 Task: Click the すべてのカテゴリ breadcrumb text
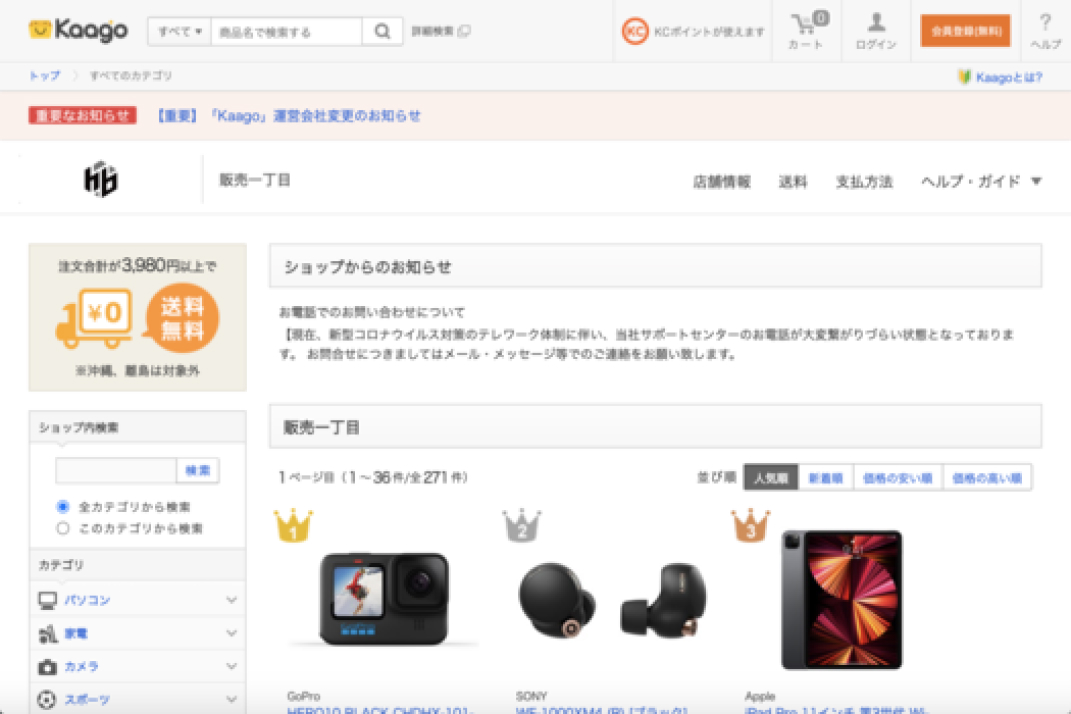(x=130, y=76)
